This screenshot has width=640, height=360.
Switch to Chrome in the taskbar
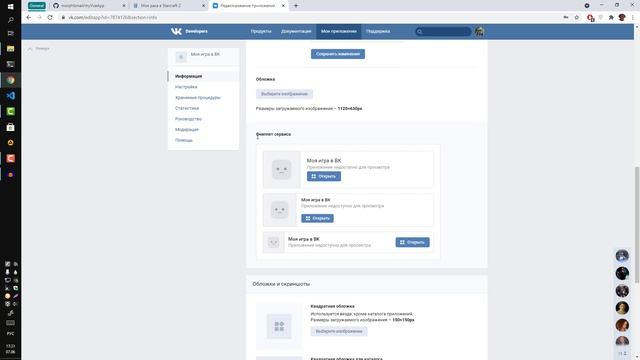tap(11, 80)
